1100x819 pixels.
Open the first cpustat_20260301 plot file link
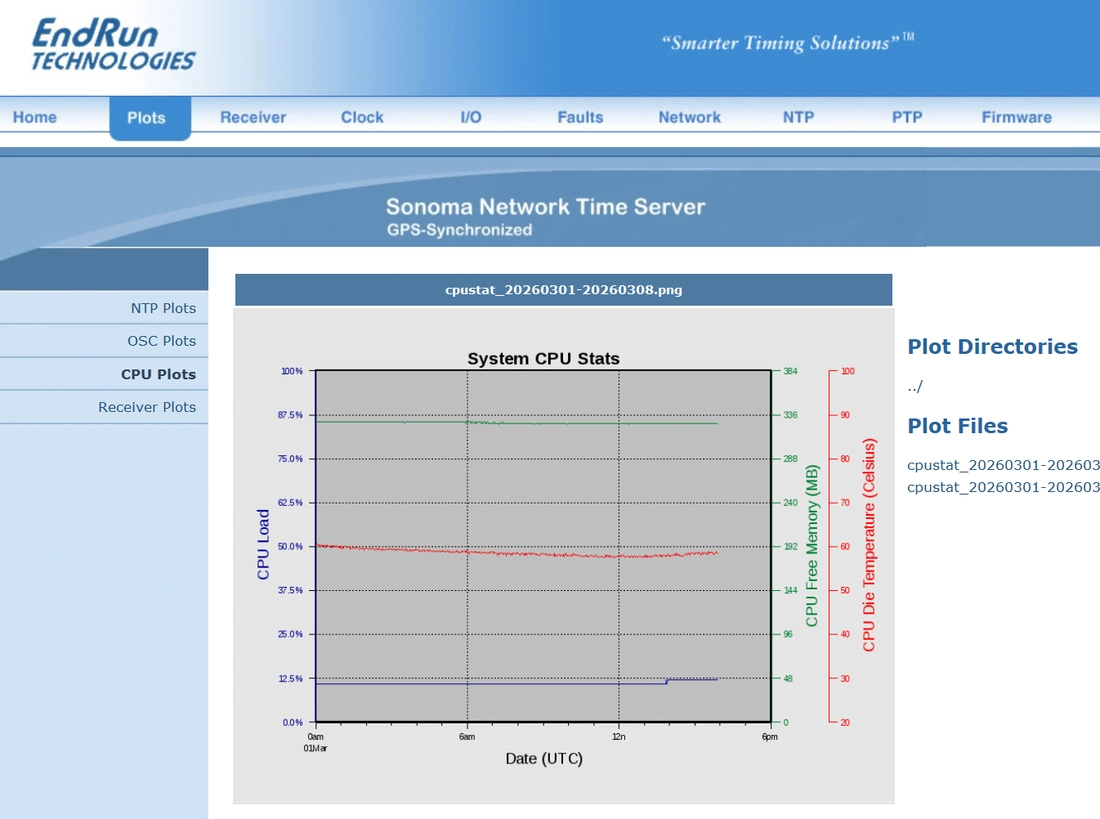(1003, 465)
